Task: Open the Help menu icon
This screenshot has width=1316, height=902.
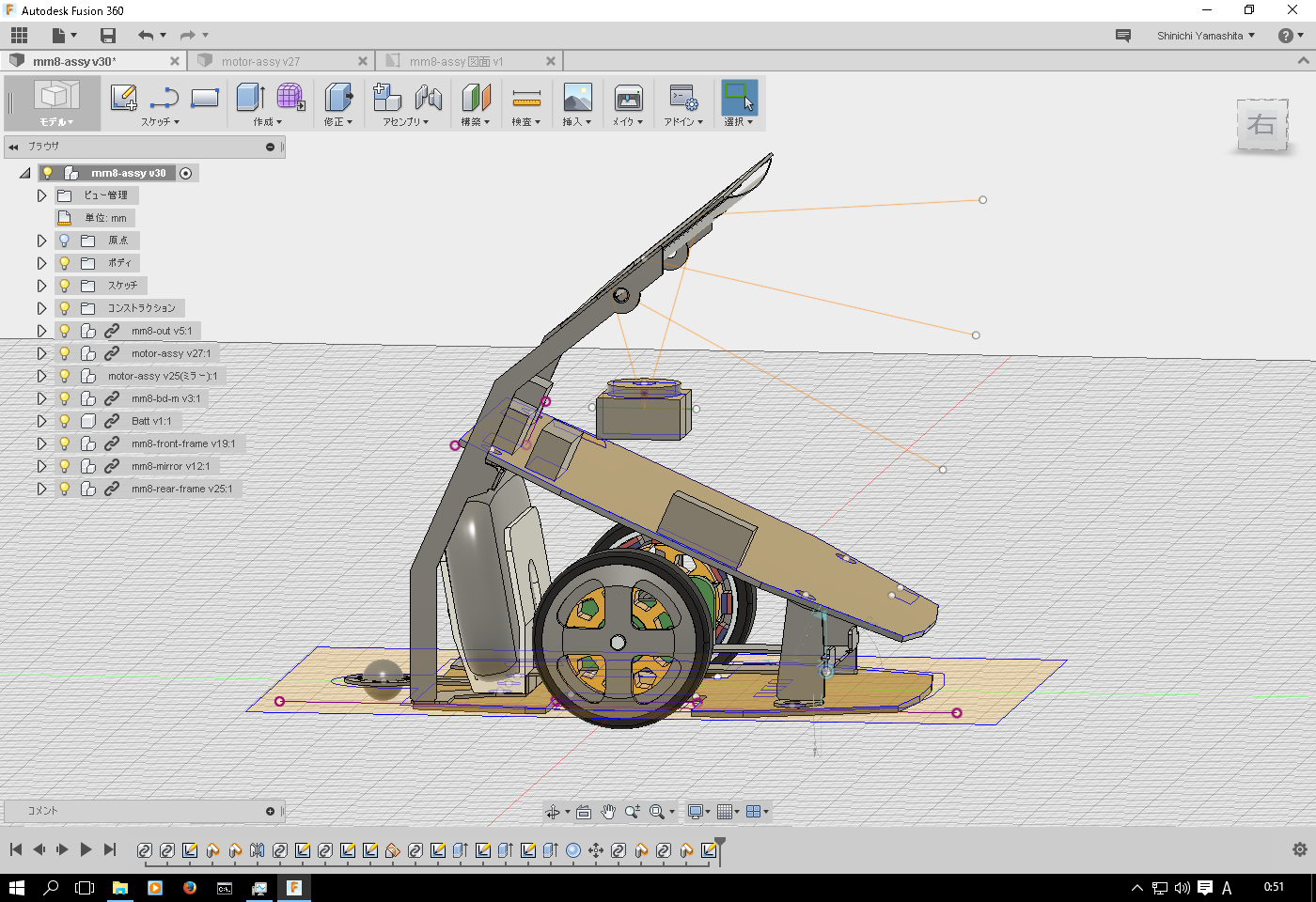Action: tap(1285, 36)
